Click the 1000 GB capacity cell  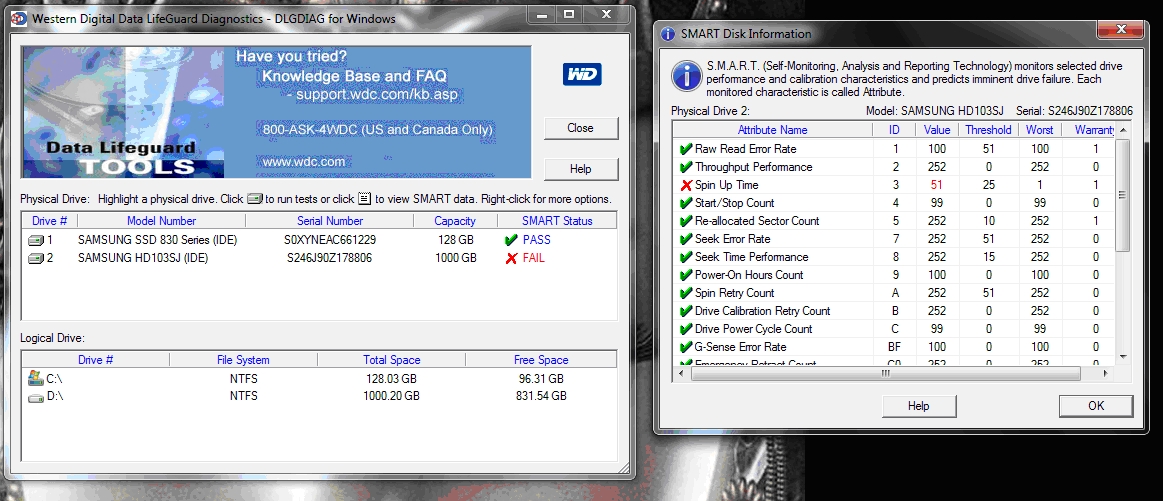(x=455, y=258)
